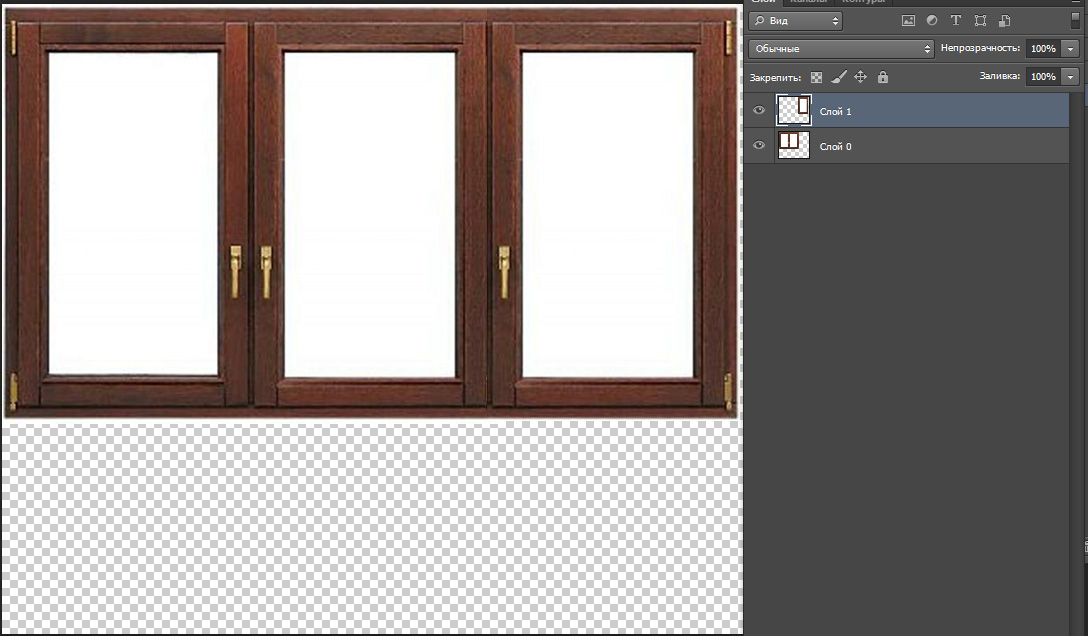1088x636 pixels.
Task: Lock transparent pixels checkerboard icon
Action: coord(816,78)
